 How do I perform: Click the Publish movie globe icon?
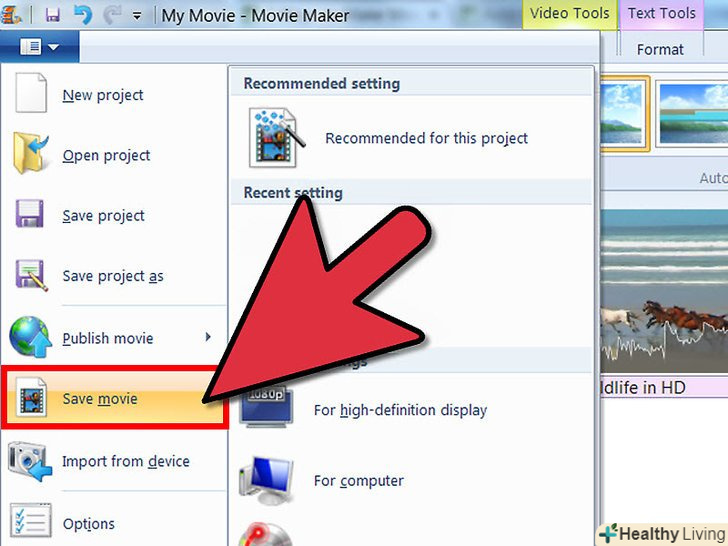click(30, 337)
